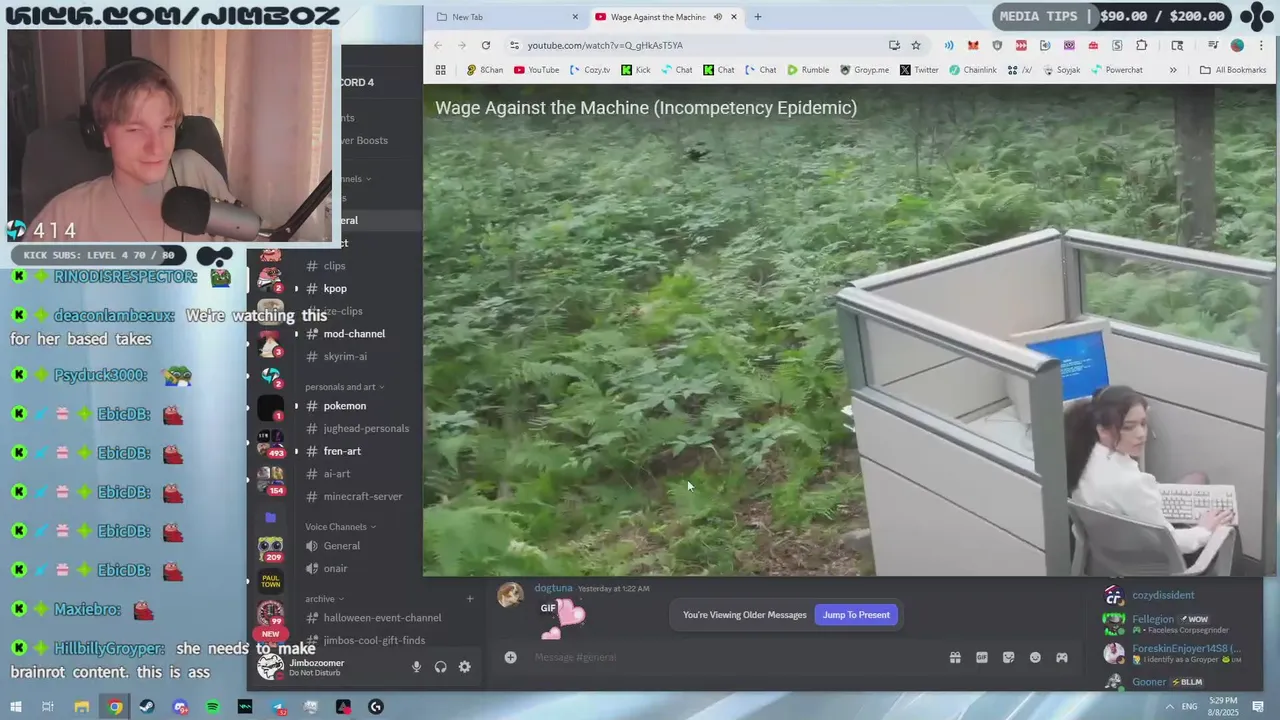This screenshot has height=720, width=1280.
Task: Add channel with plus next to archive
Action: 470,599
